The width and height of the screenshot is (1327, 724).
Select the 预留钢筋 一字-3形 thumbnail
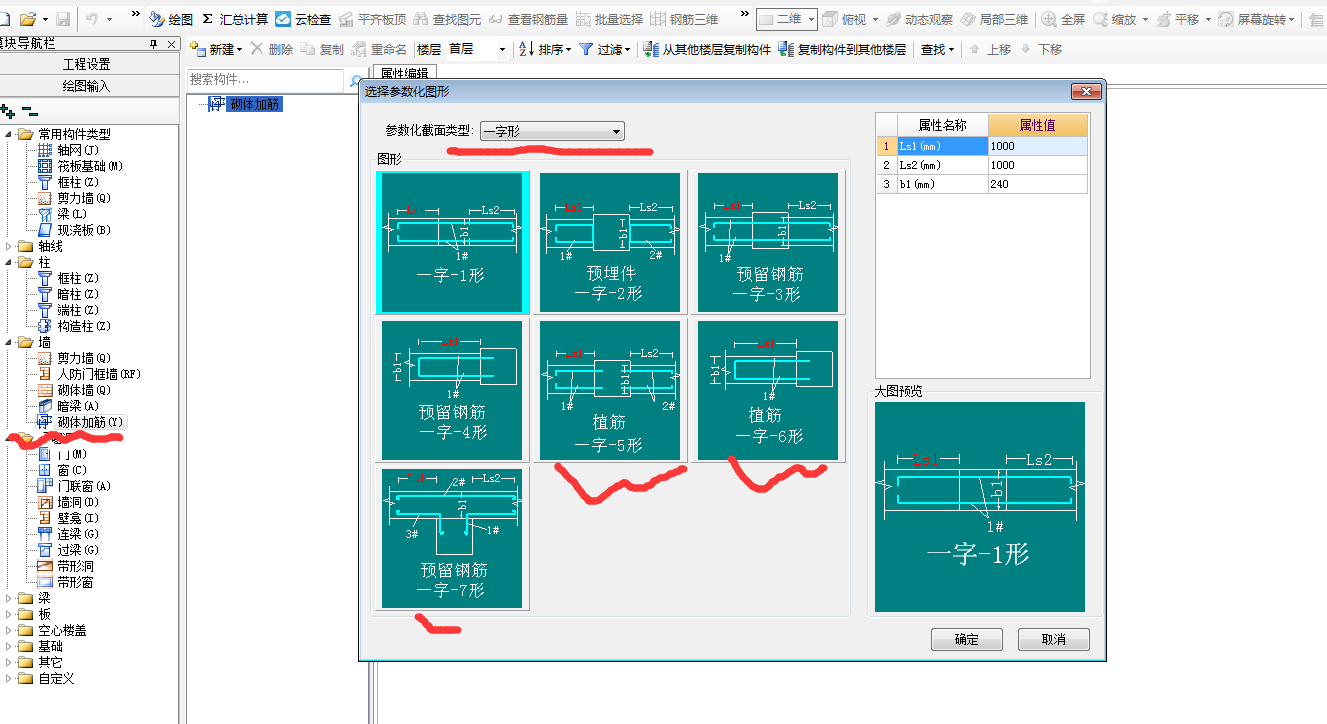(769, 242)
